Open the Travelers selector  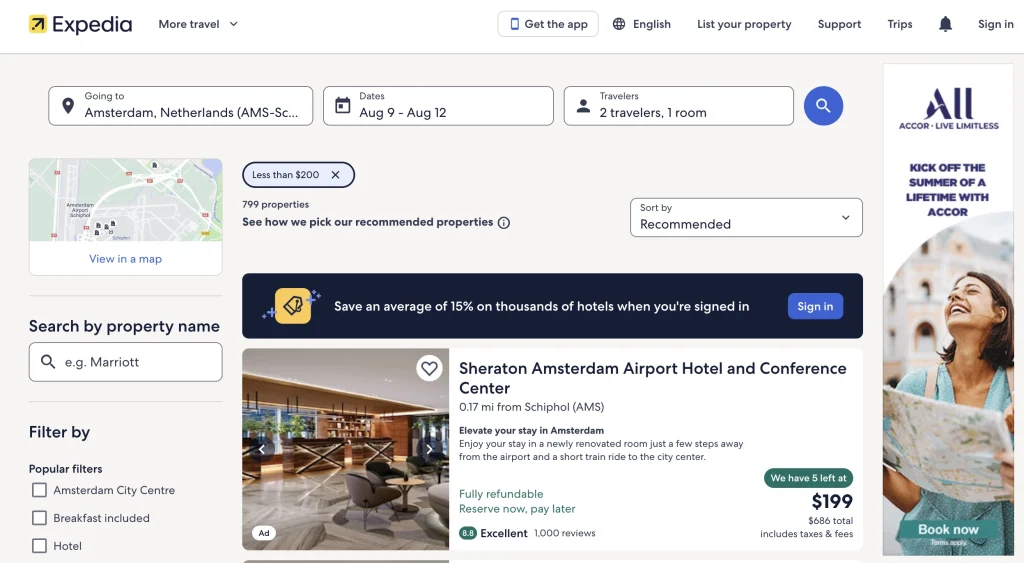click(679, 106)
